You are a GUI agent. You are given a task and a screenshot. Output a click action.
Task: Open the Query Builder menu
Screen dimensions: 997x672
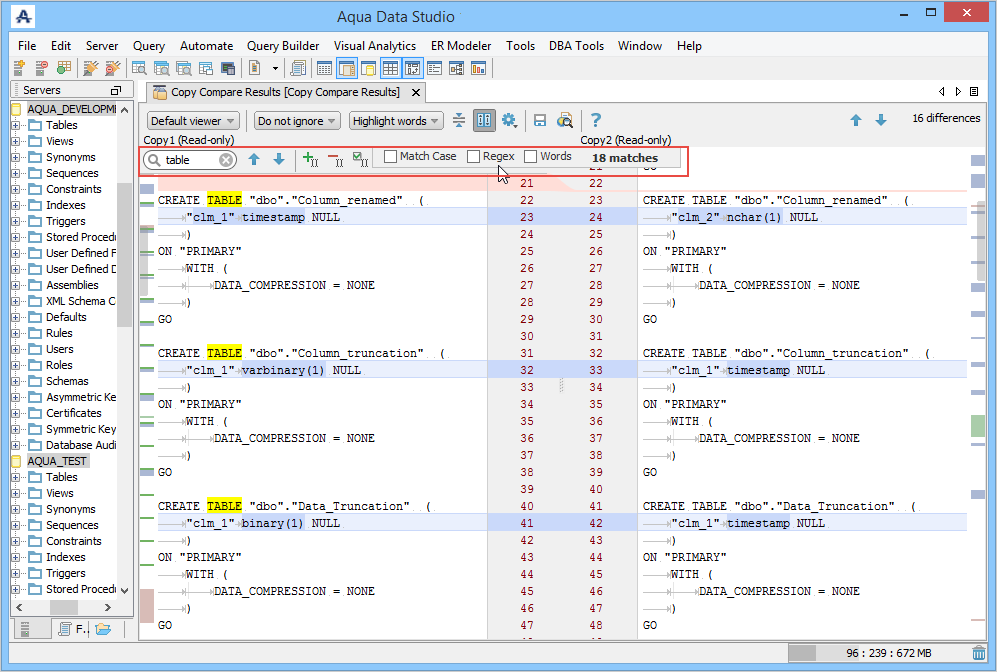pos(283,46)
